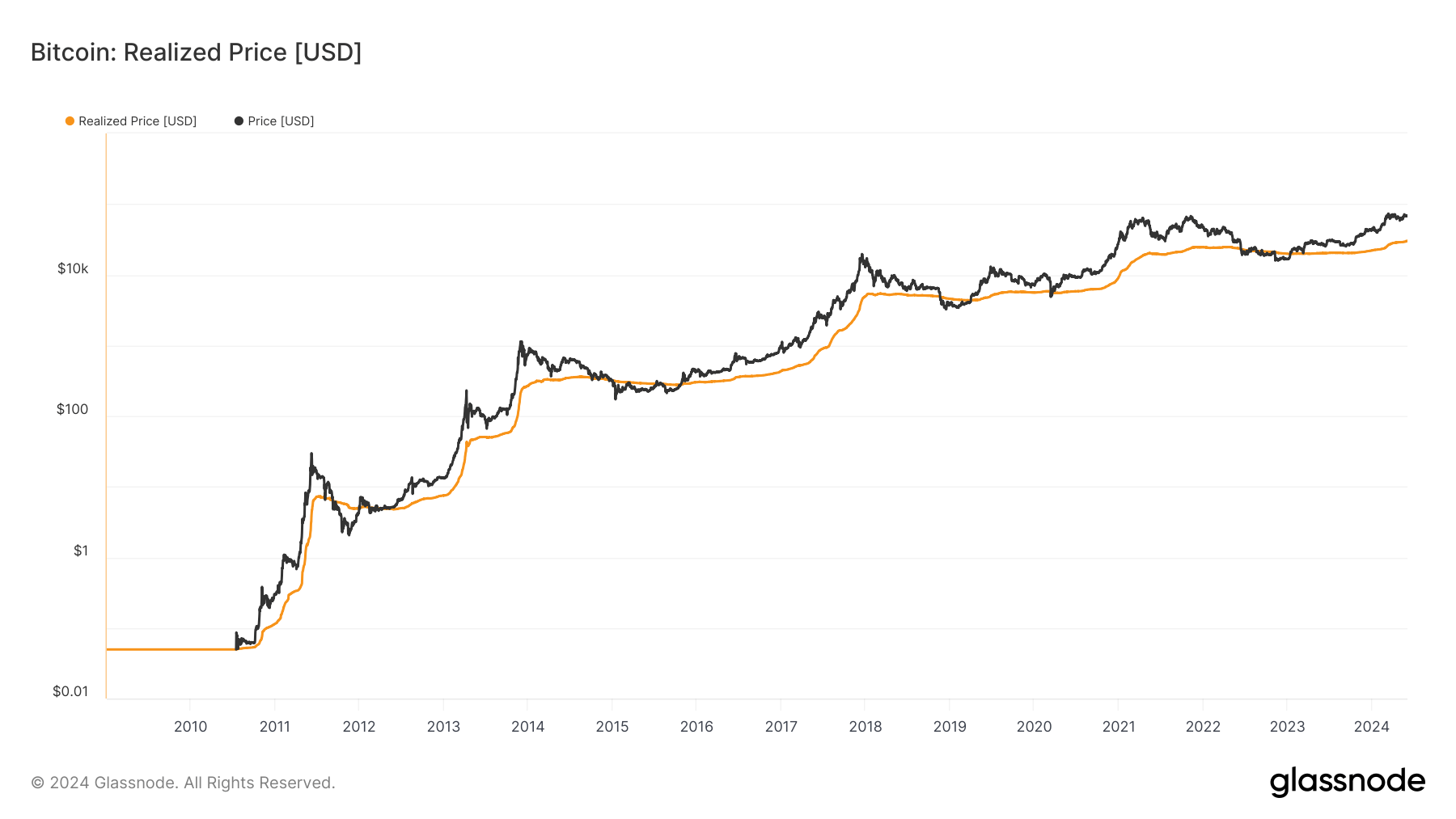Click the $1 y-axis label

pyautogui.click(x=81, y=551)
